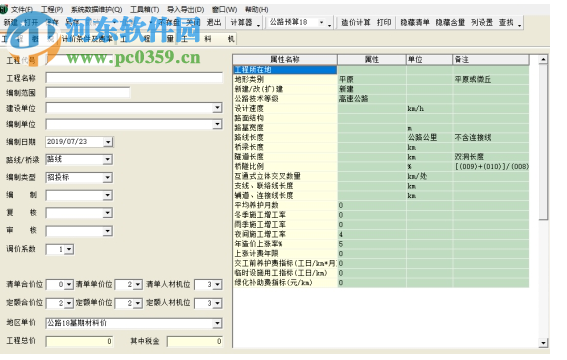
Task: Click the 属性名称 column header
Action: [x=285, y=59]
